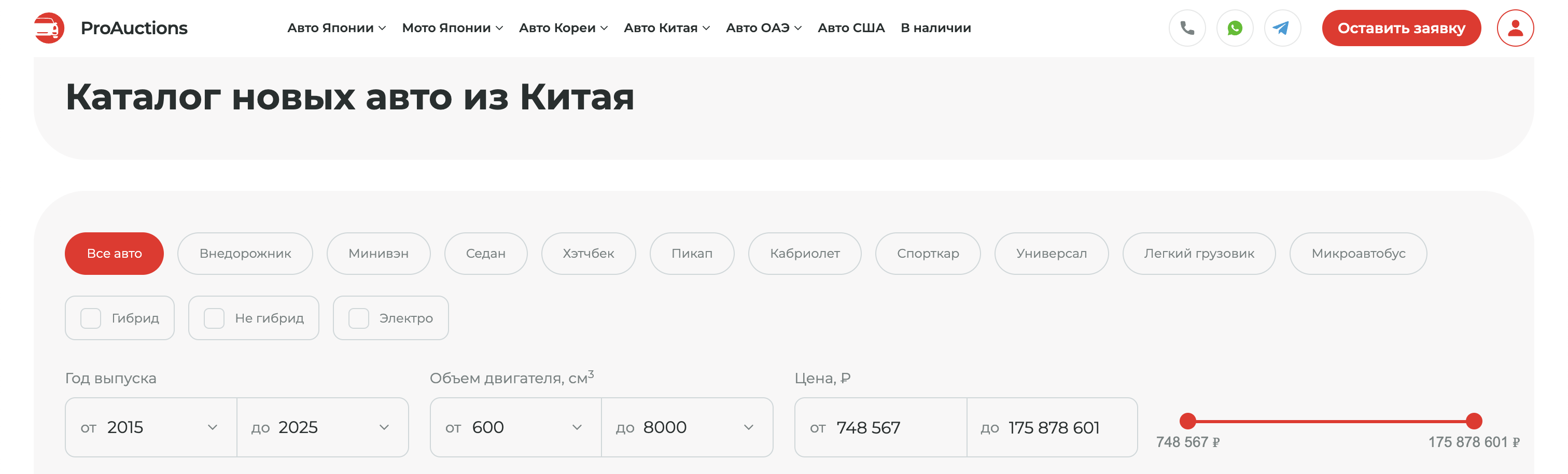
Task: Select the Седан body type
Action: click(486, 254)
